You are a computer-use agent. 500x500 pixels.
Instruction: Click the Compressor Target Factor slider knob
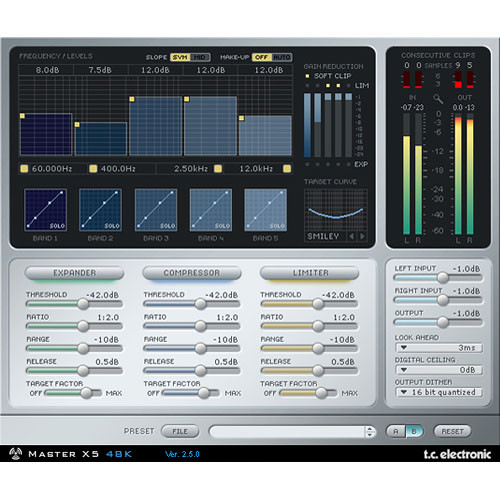(x=204, y=393)
